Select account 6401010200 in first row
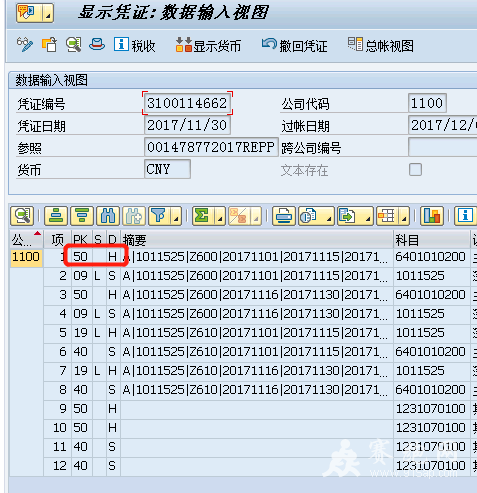Image resolution: width=477 pixels, height=493 pixels. (x=430, y=257)
